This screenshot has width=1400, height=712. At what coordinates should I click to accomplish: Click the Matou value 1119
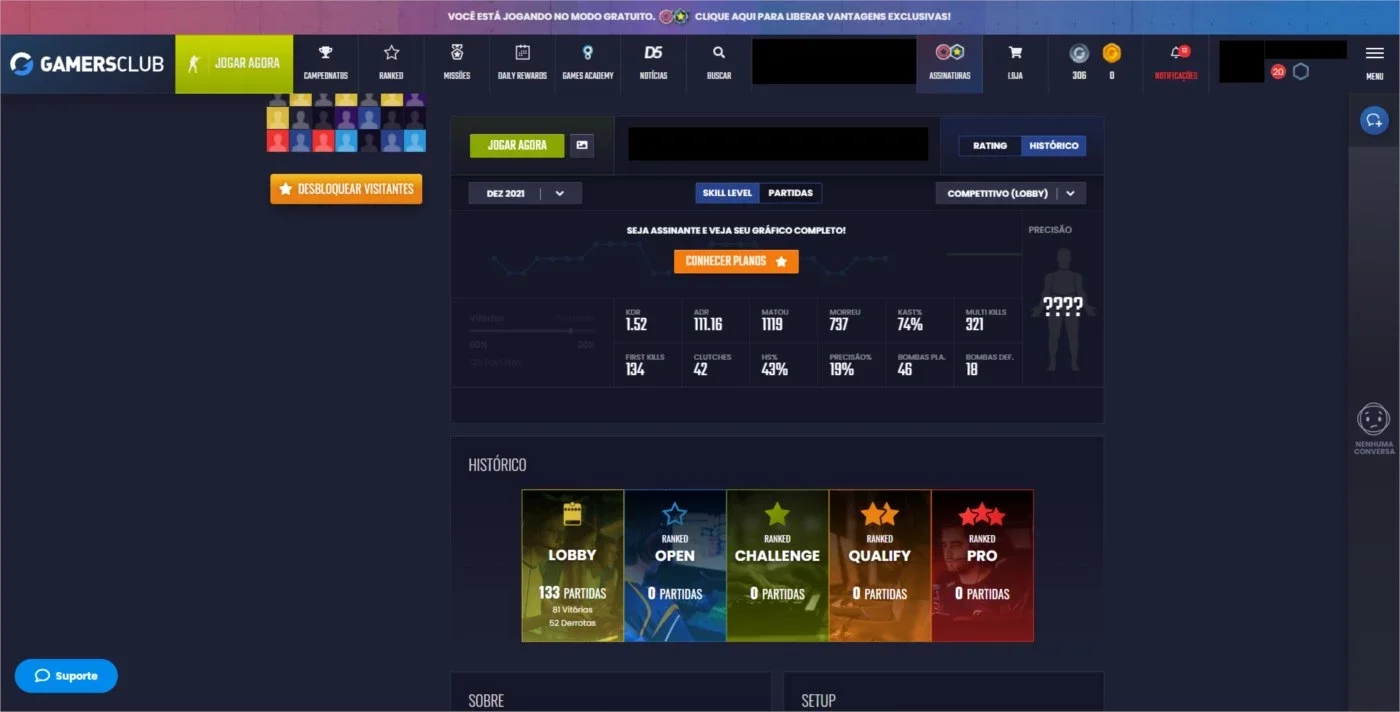(x=772, y=324)
